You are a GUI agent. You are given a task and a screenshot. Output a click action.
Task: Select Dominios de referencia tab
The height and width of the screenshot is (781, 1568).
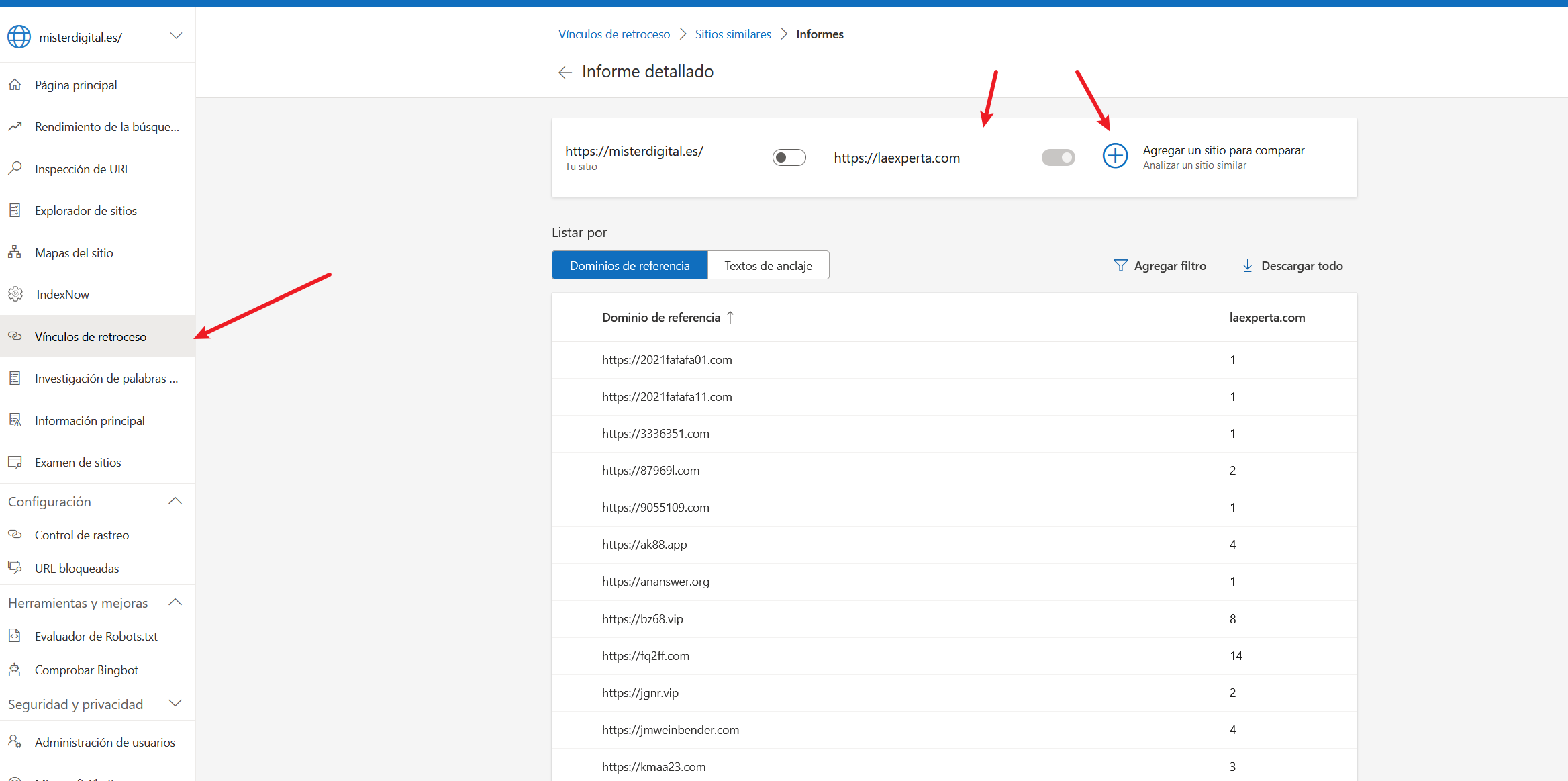click(629, 265)
